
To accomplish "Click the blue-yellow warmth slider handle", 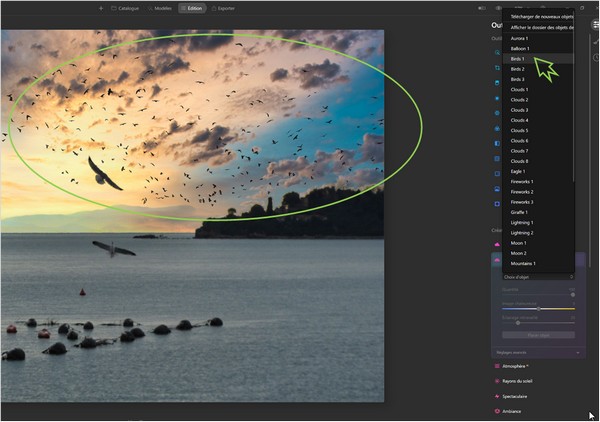I will pos(538,309).
